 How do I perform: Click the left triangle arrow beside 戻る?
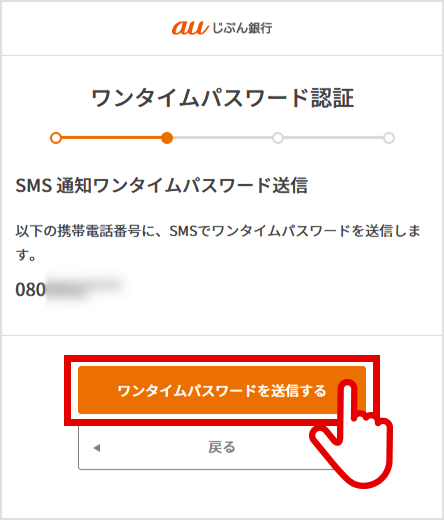[97, 448]
